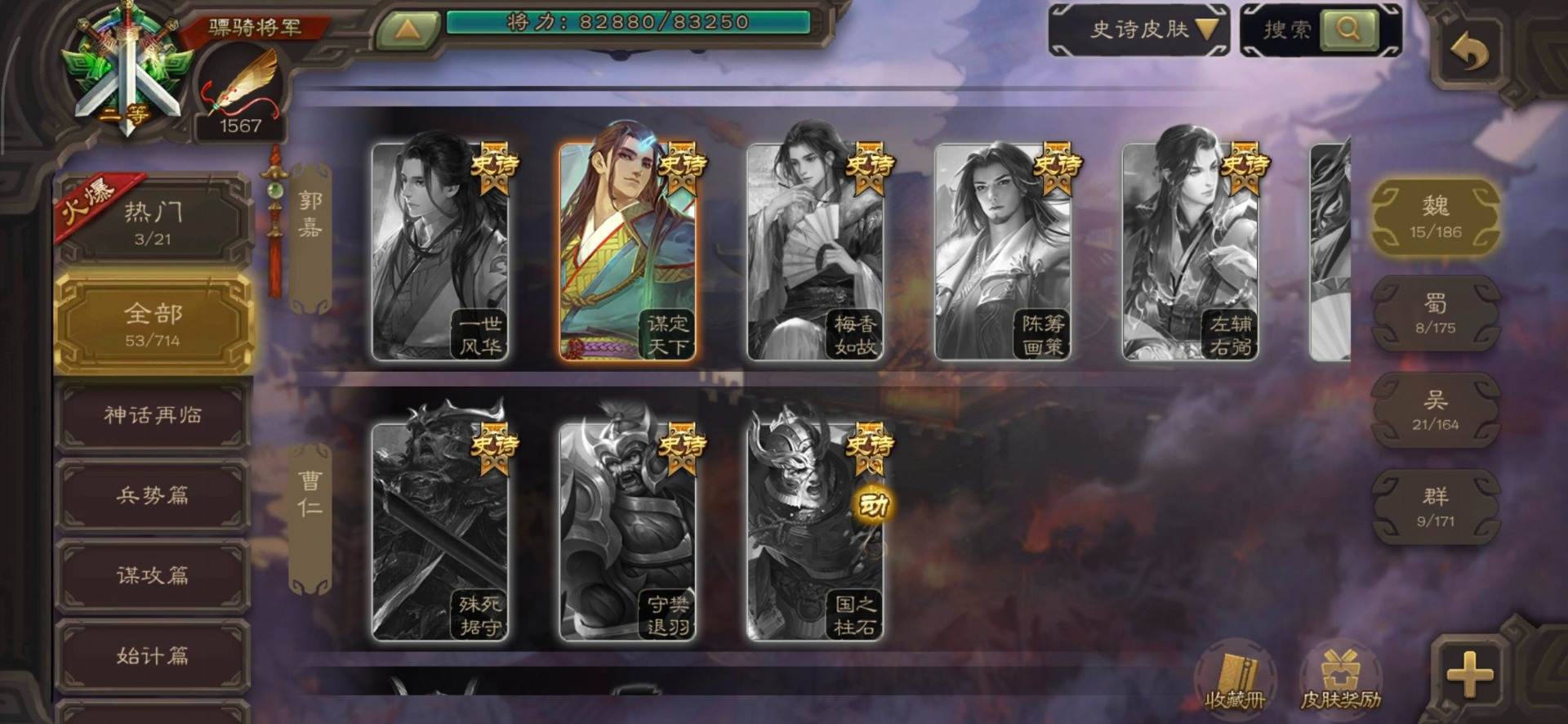This screenshot has height=724, width=1568.
Task: Select the 魏 faction filter
Action: tap(1435, 217)
